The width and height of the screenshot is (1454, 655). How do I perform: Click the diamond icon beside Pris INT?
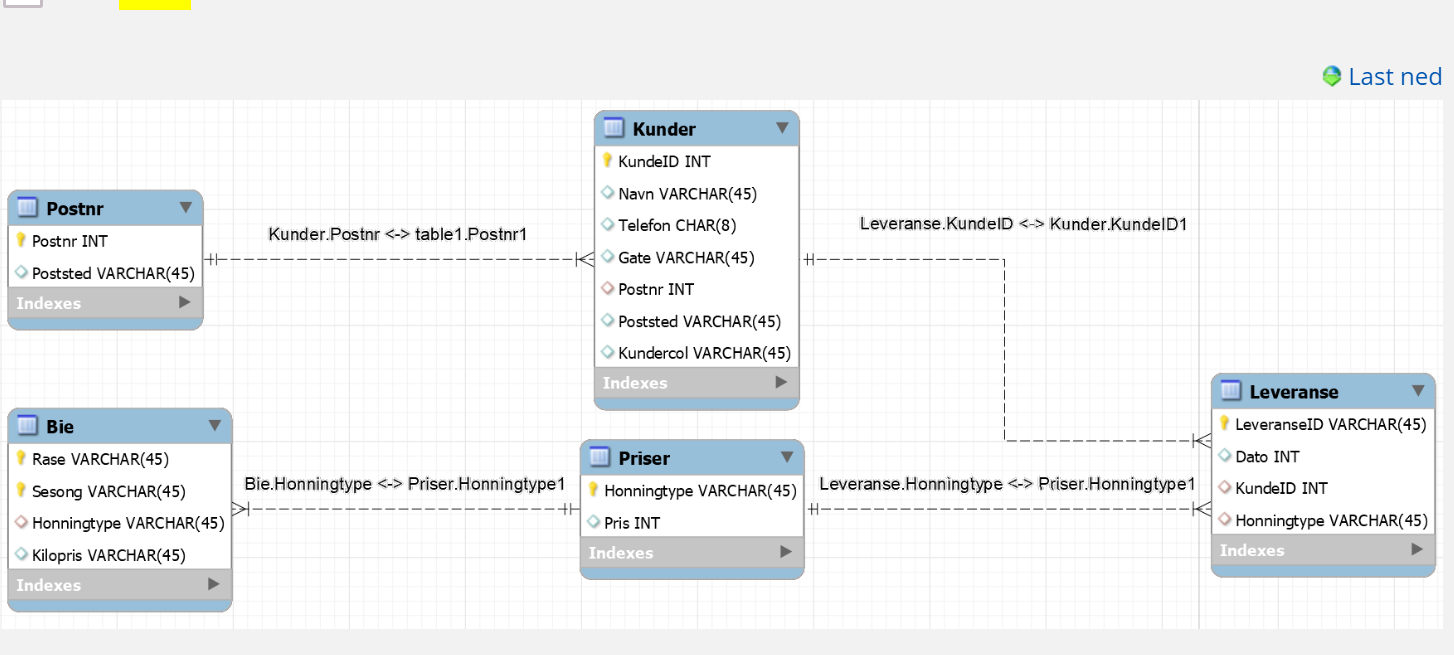[593, 522]
